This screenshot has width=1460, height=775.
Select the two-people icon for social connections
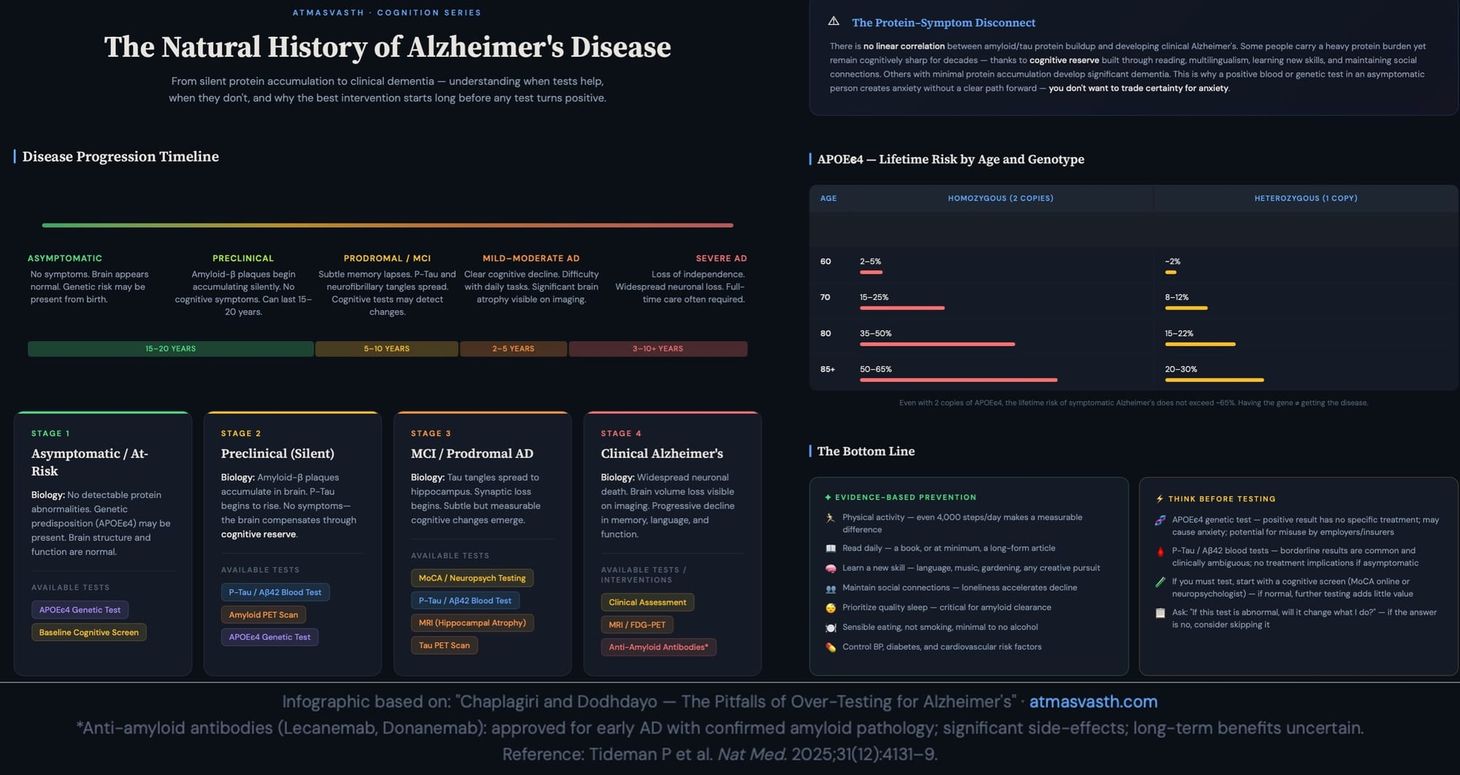coord(829,588)
